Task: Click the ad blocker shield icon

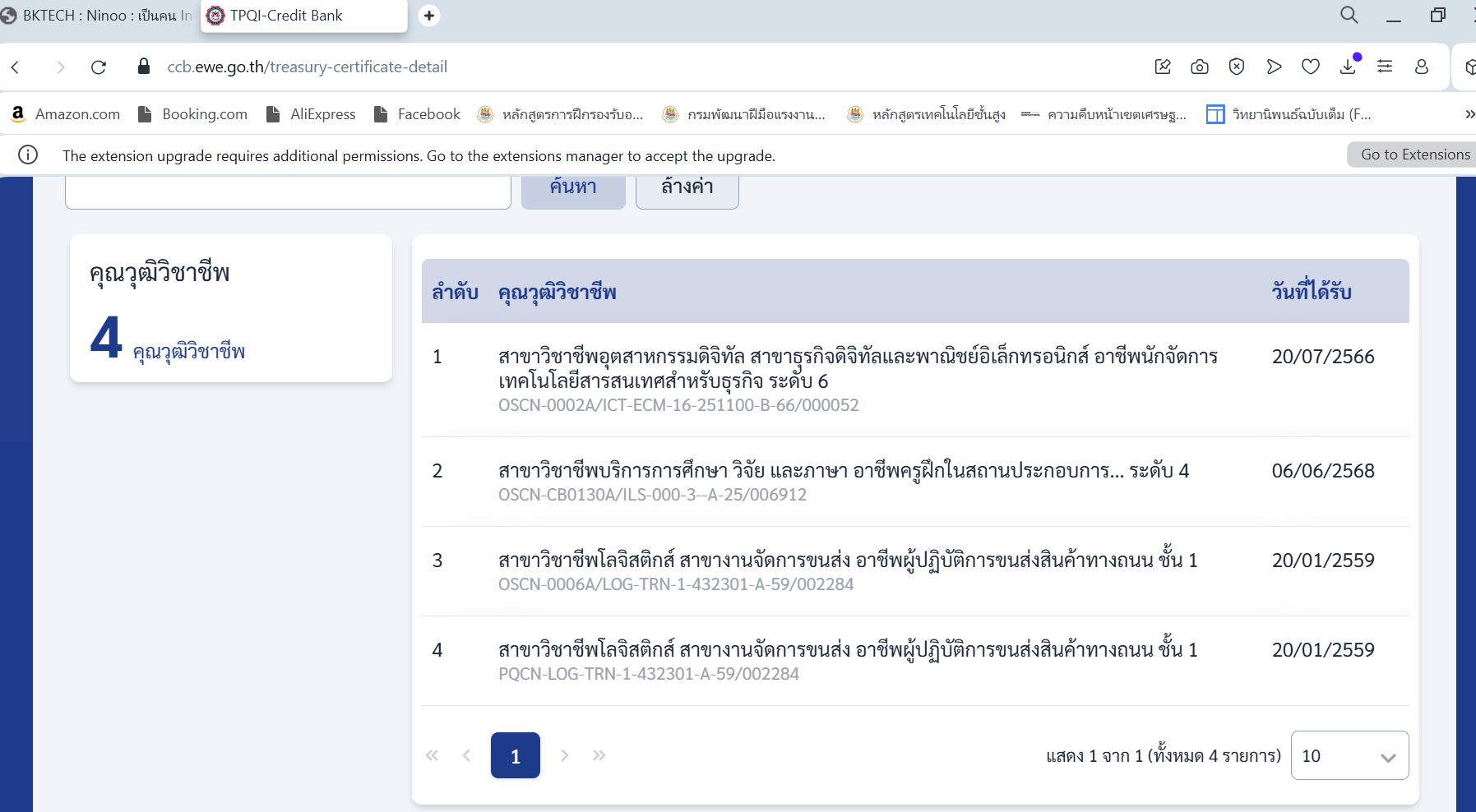Action: click(x=1237, y=67)
